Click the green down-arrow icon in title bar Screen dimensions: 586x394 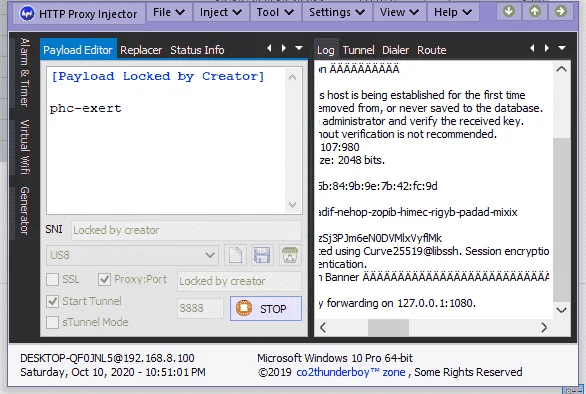pyautogui.click(x=509, y=11)
